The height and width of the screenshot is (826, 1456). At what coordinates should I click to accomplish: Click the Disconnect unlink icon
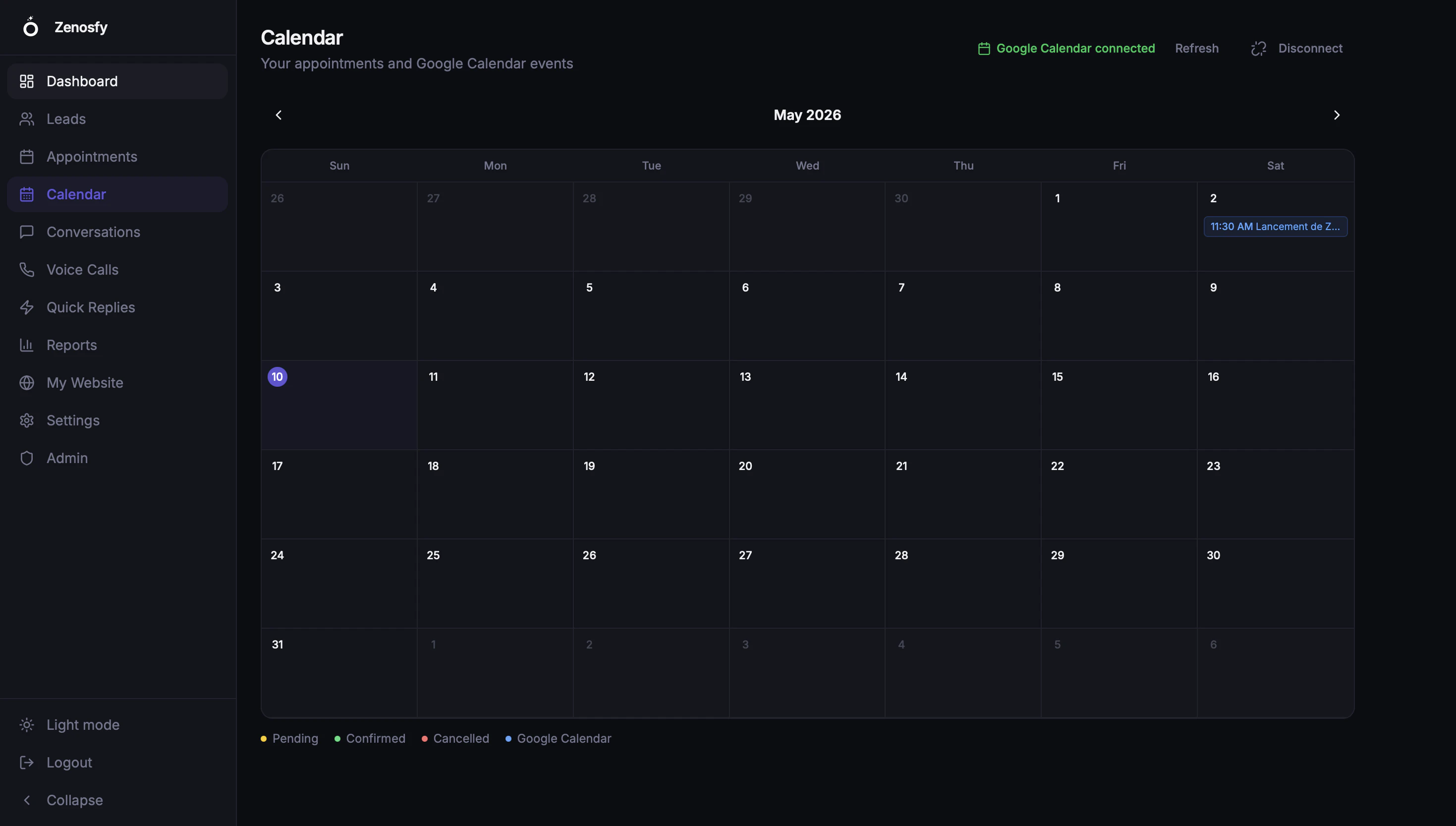pyautogui.click(x=1259, y=48)
